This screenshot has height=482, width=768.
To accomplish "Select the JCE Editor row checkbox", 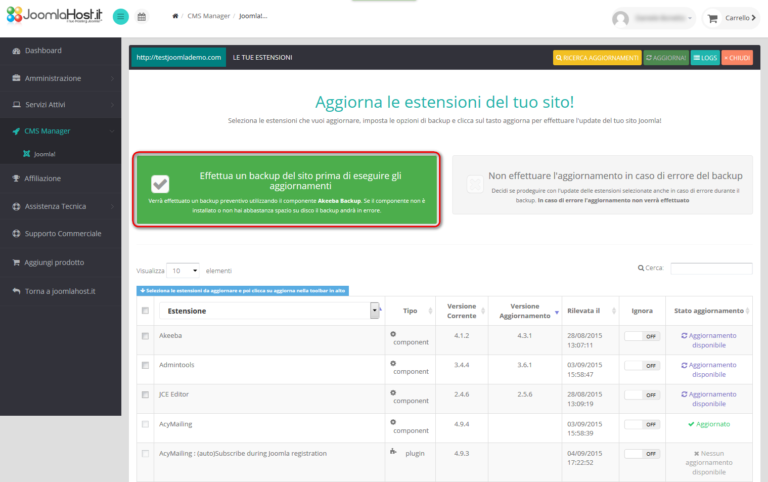I will click(x=145, y=395).
